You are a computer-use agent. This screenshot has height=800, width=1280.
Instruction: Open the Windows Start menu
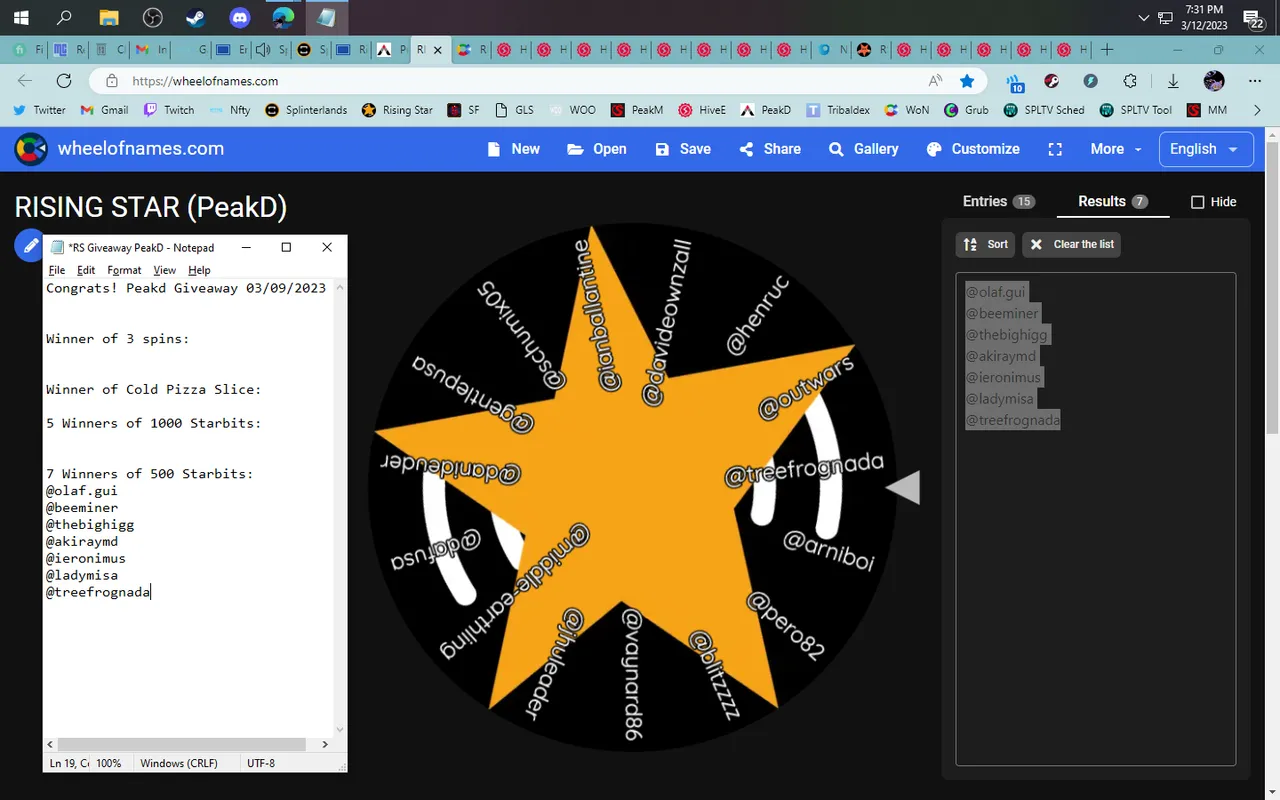(x=20, y=17)
